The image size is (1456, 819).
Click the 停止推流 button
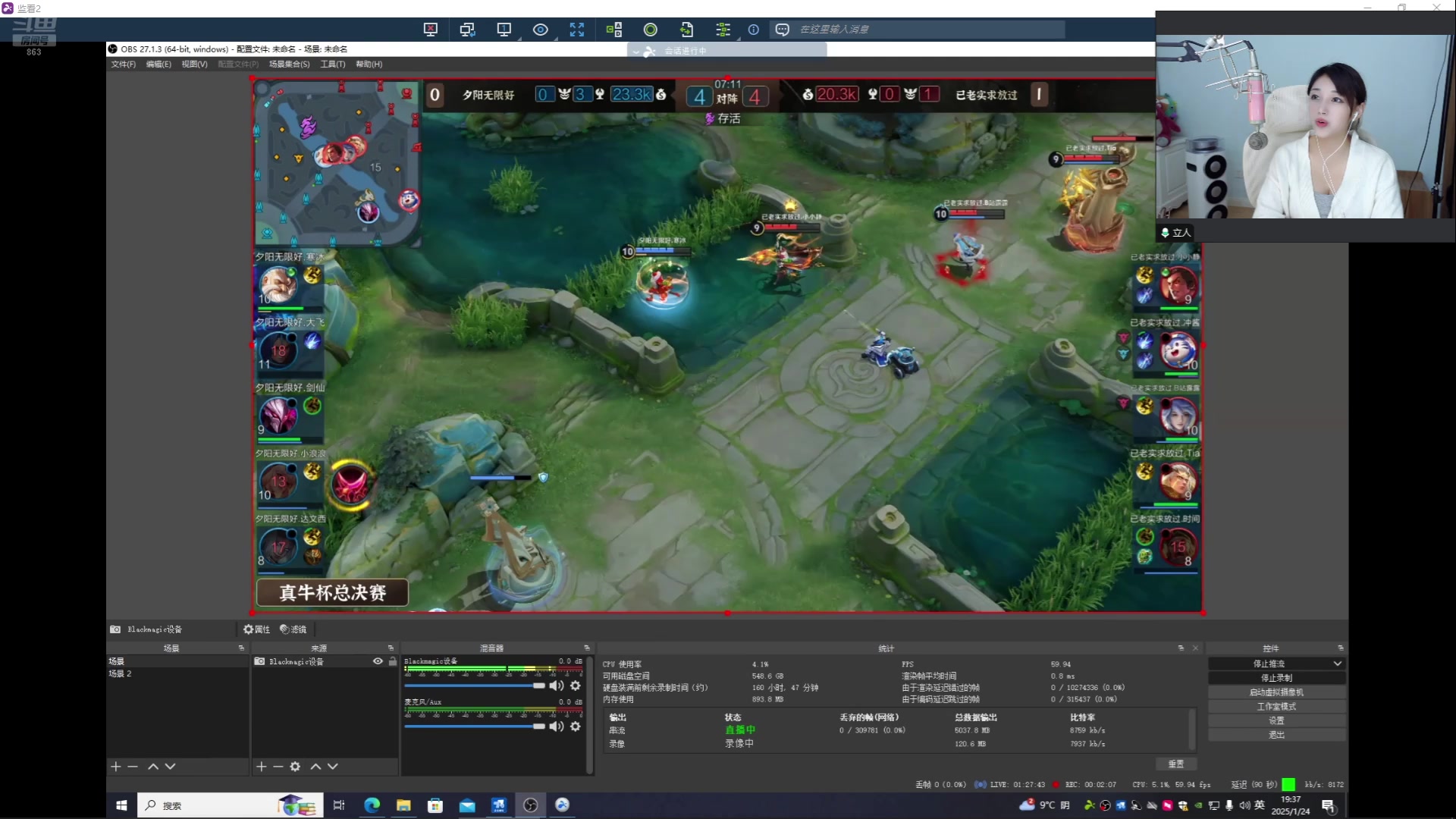(1269, 664)
